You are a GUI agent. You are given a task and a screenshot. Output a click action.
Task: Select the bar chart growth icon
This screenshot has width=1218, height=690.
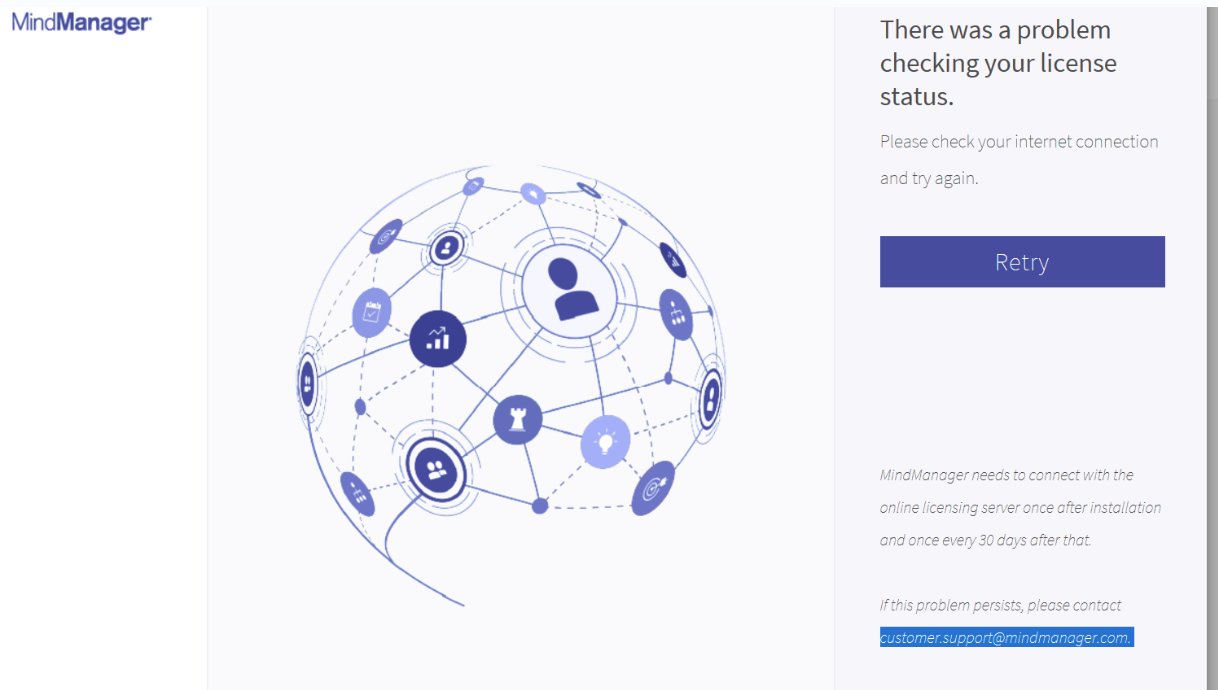pyautogui.click(x=438, y=339)
